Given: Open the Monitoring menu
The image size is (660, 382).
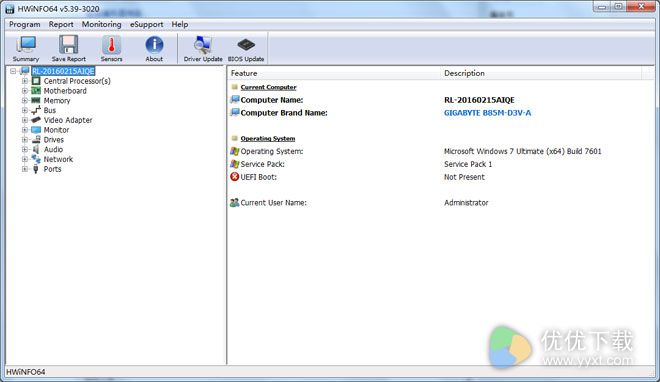Looking at the screenshot, I should pyautogui.click(x=101, y=24).
